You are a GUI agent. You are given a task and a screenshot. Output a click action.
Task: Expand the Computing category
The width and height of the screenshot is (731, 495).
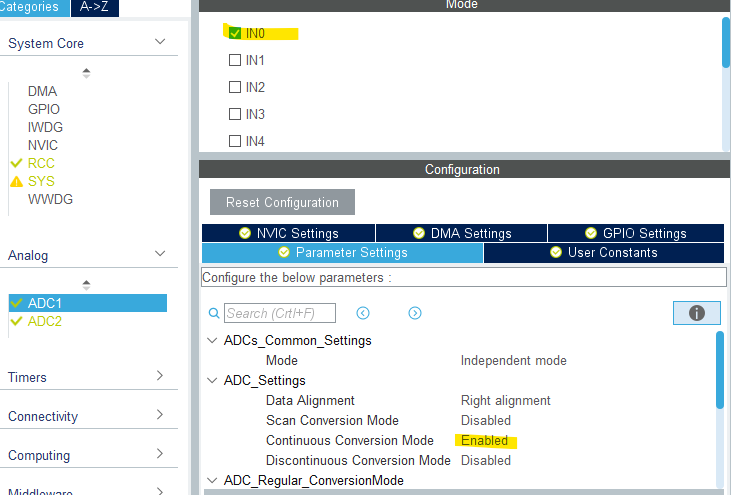pyautogui.click(x=160, y=454)
